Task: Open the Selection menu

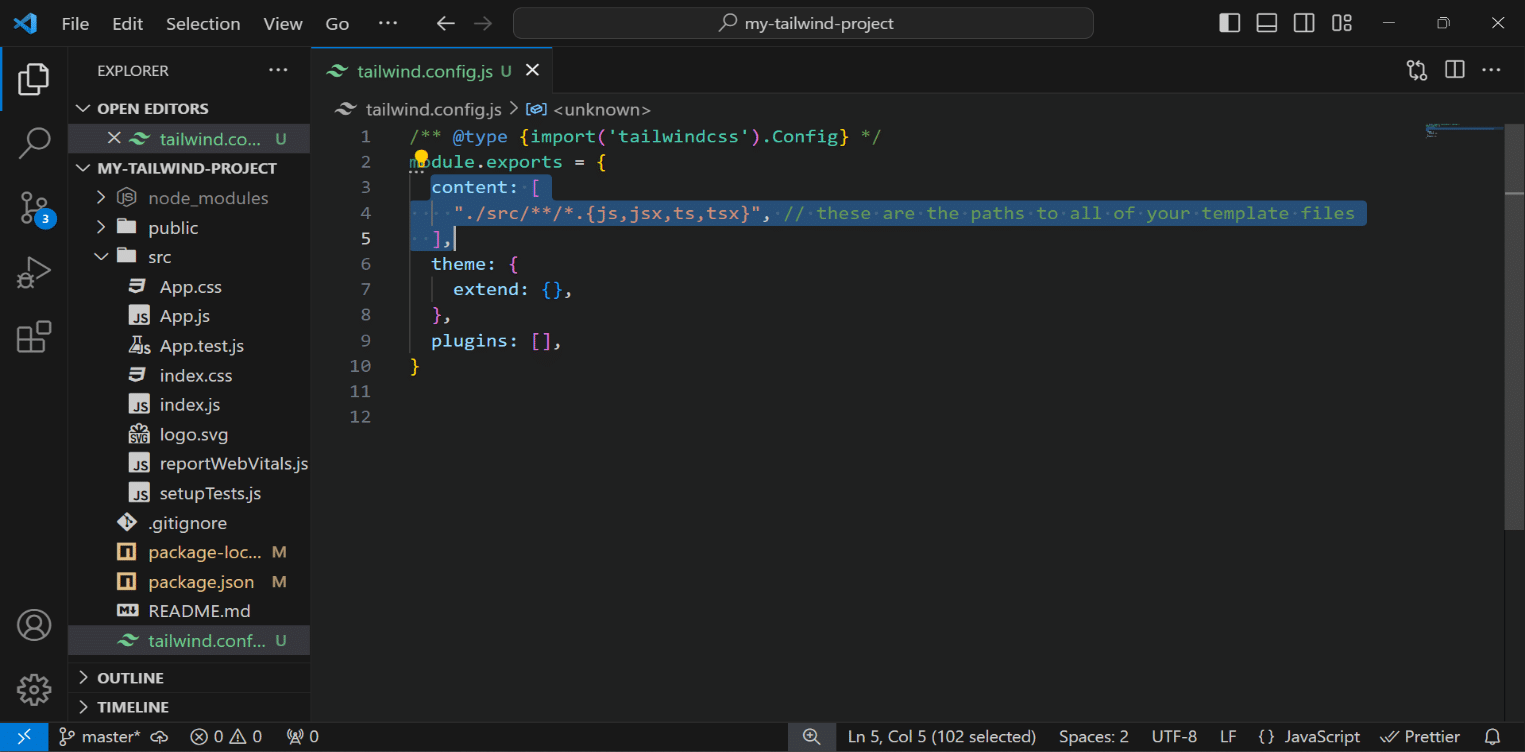Action: 203,23
